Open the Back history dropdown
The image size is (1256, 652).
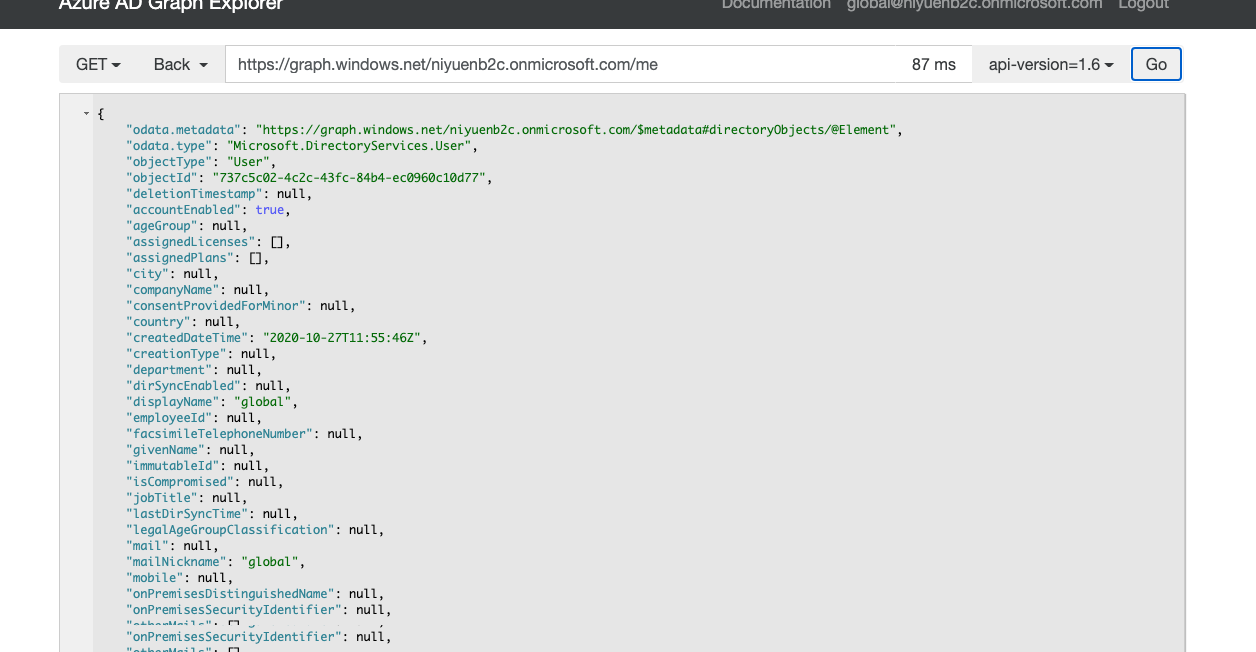pos(181,64)
